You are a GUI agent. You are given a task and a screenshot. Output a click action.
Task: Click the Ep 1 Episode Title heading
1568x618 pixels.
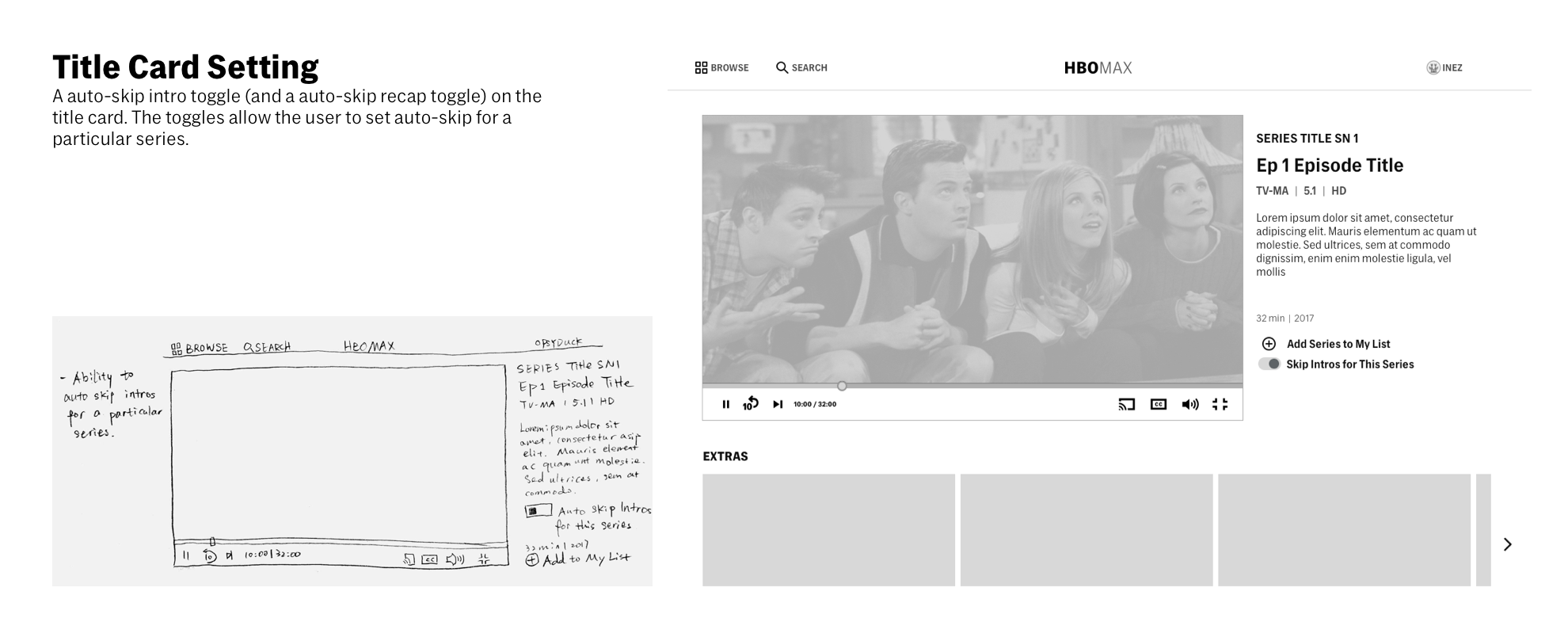click(x=1330, y=166)
